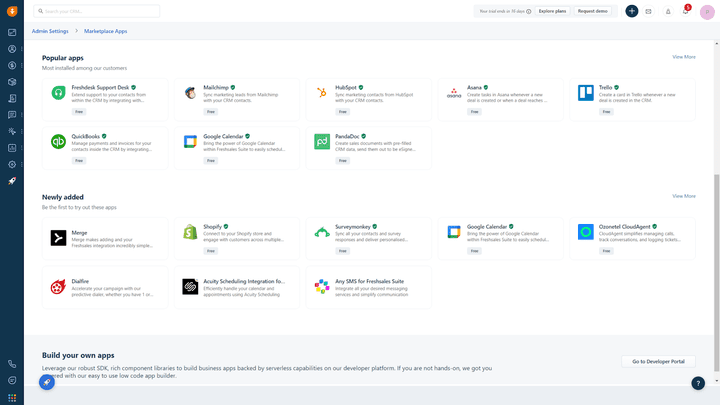The width and height of the screenshot is (720, 405).
Task: Open the Dashboard sidebar icon
Action: coord(12,33)
